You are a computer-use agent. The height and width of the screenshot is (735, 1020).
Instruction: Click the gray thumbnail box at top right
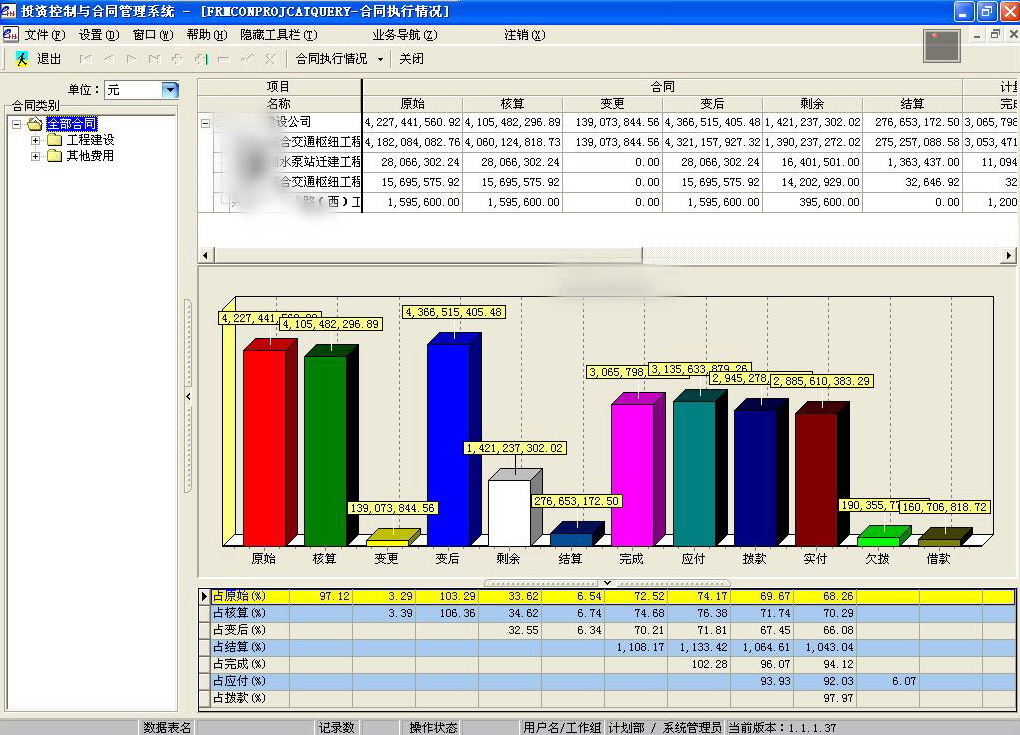click(x=941, y=46)
